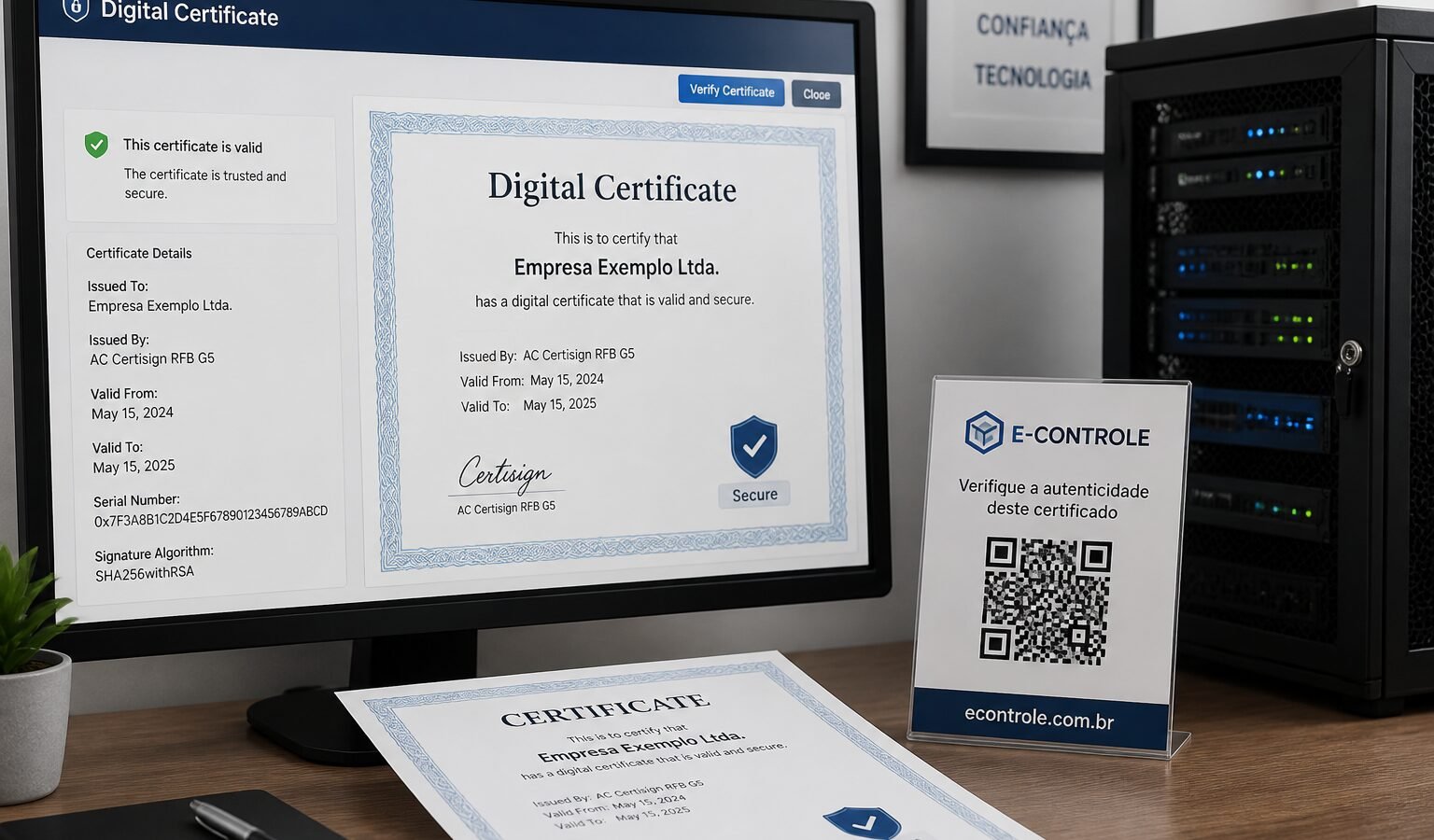Screen dimensions: 1434x840
Task: Click the blue Secure shield badge icon
Action: tap(753, 446)
